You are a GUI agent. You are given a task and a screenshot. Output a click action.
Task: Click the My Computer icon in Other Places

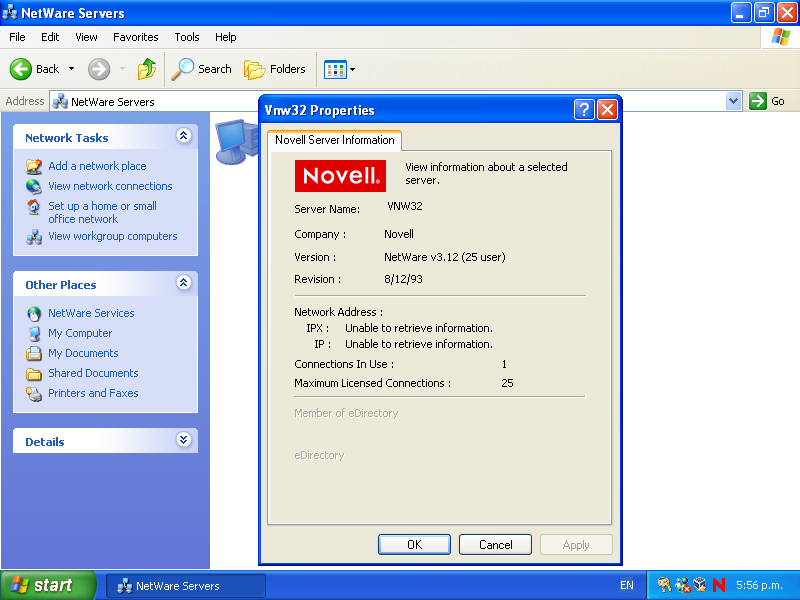pyautogui.click(x=34, y=333)
